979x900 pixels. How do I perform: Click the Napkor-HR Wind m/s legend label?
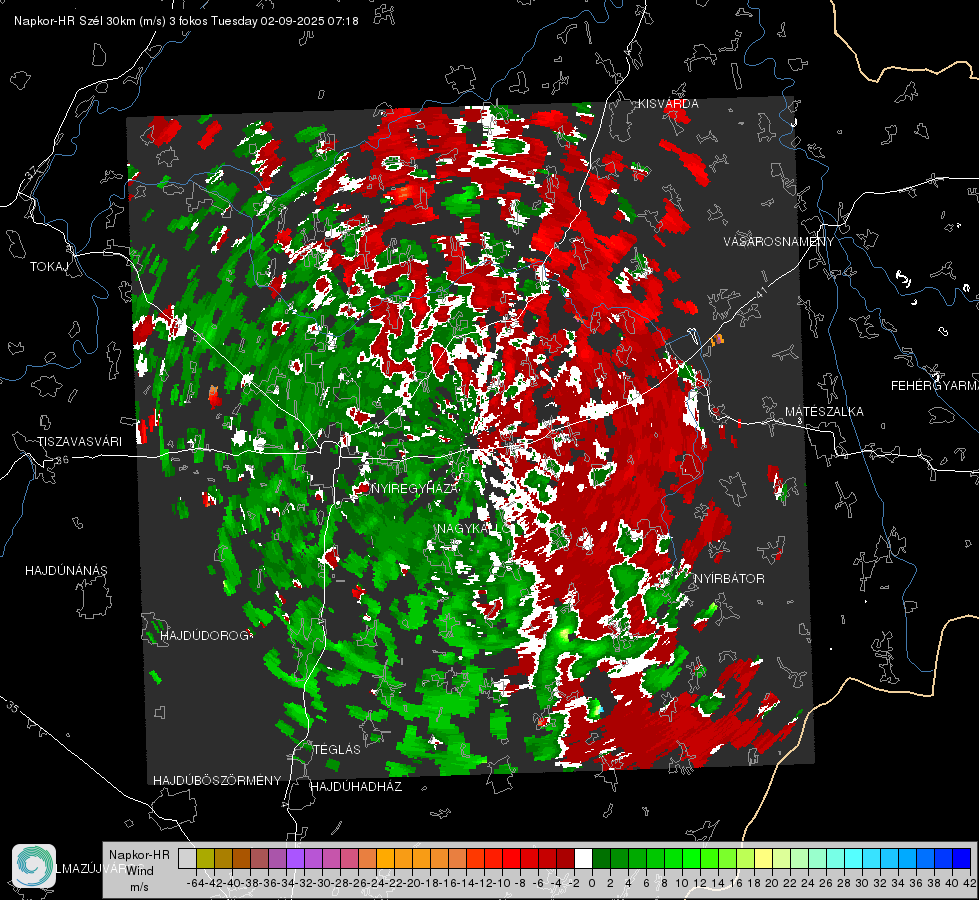click(139, 871)
